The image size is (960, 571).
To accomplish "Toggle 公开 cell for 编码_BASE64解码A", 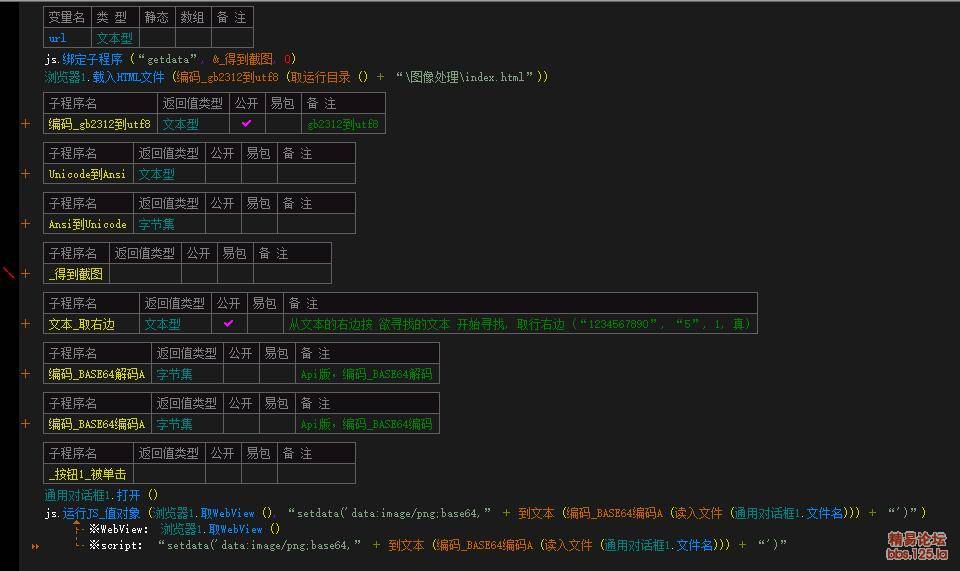I will [x=241, y=373].
